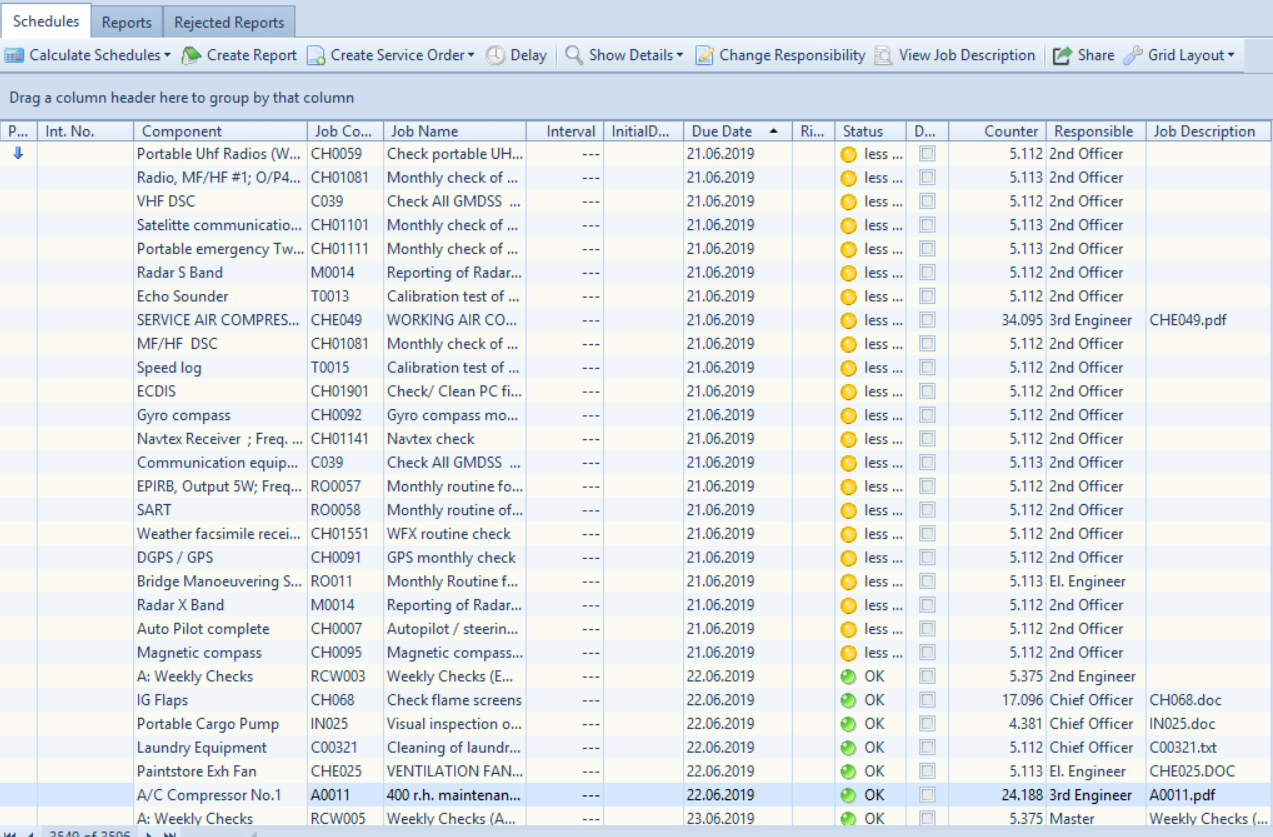Tick the checkbox in SART row
Image resolution: width=1273 pixels, height=837 pixels.
pos(927,510)
